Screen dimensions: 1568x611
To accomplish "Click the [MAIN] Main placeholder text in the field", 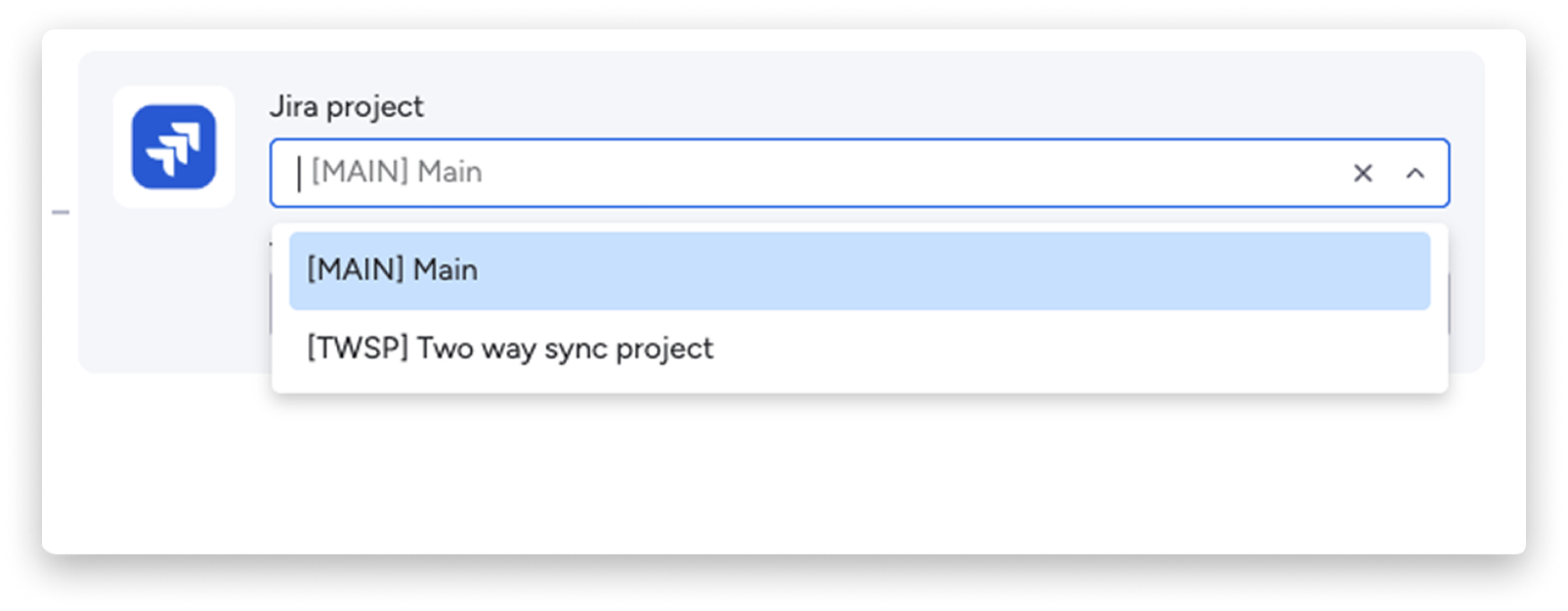I will [x=396, y=172].
